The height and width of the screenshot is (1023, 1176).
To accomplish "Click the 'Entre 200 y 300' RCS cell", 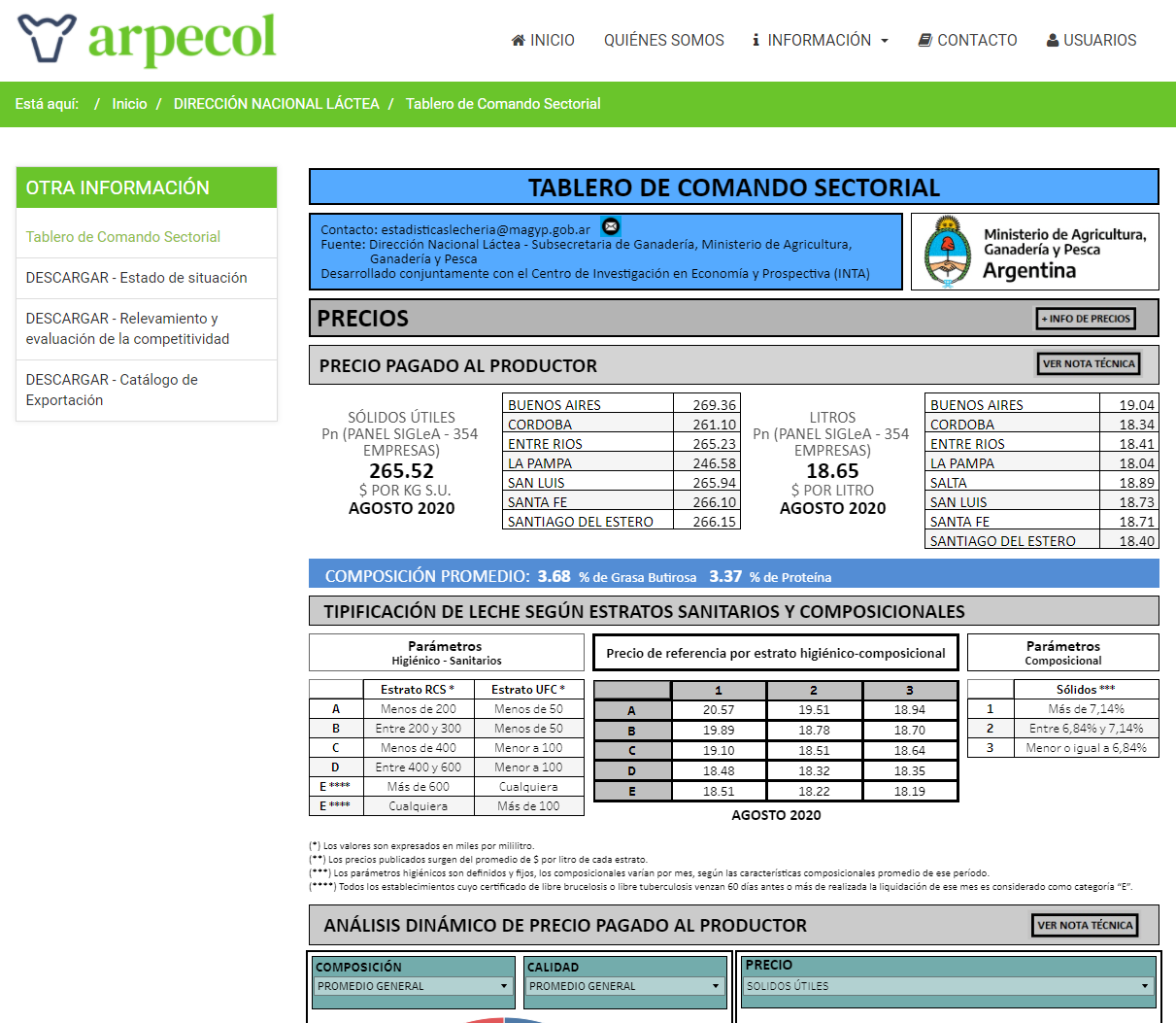I will pyautogui.click(x=419, y=729).
